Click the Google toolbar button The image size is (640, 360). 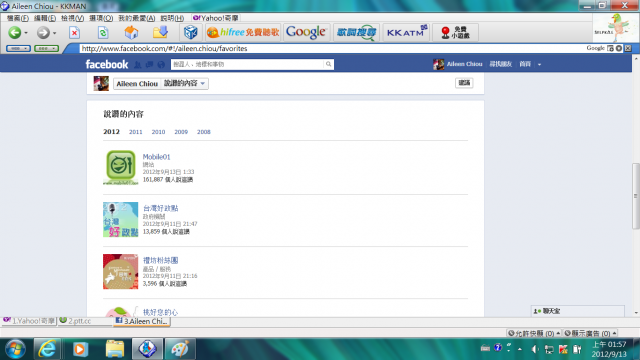(306, 32)
